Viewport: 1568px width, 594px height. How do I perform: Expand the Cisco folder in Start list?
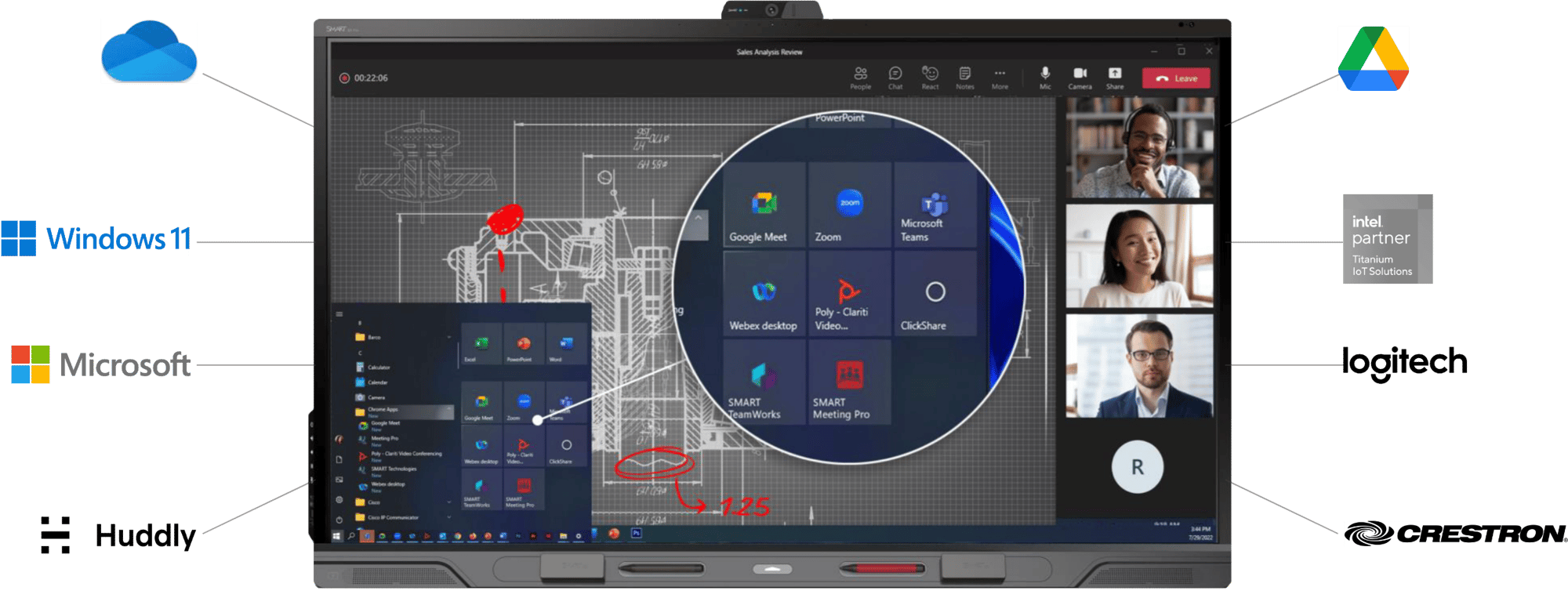click(404, 502)
